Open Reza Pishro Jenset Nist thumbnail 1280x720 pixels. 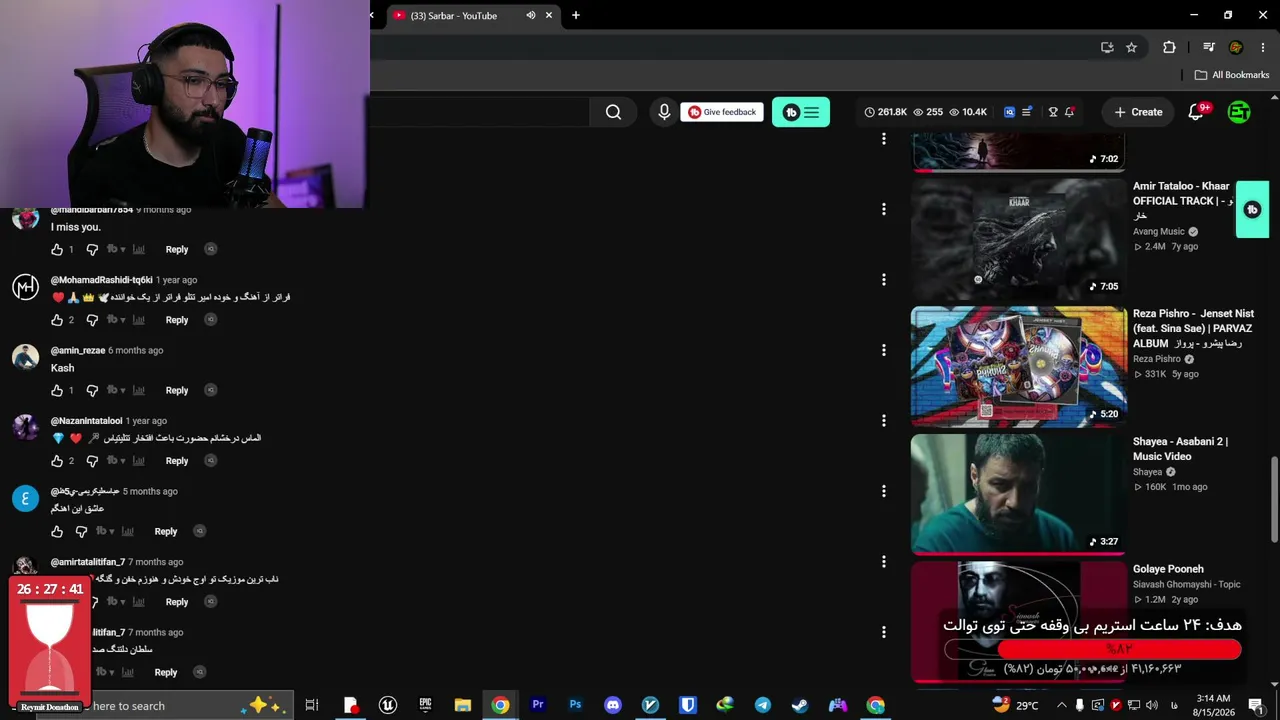pyautogui.click(x=1019, y=367)
